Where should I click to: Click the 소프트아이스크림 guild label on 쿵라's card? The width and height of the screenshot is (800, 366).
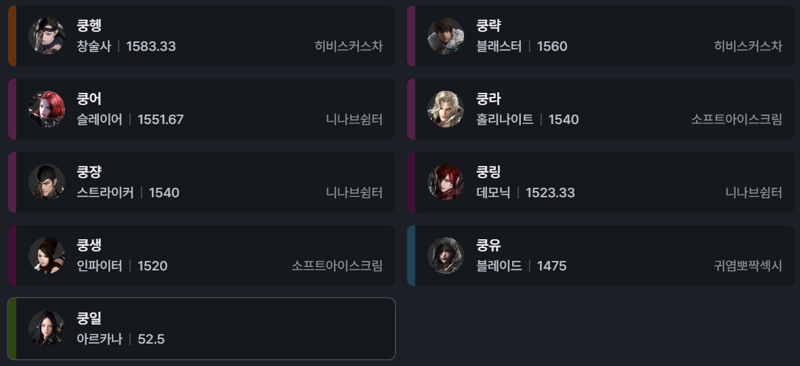pyautogui.click(x=736, y=119)
